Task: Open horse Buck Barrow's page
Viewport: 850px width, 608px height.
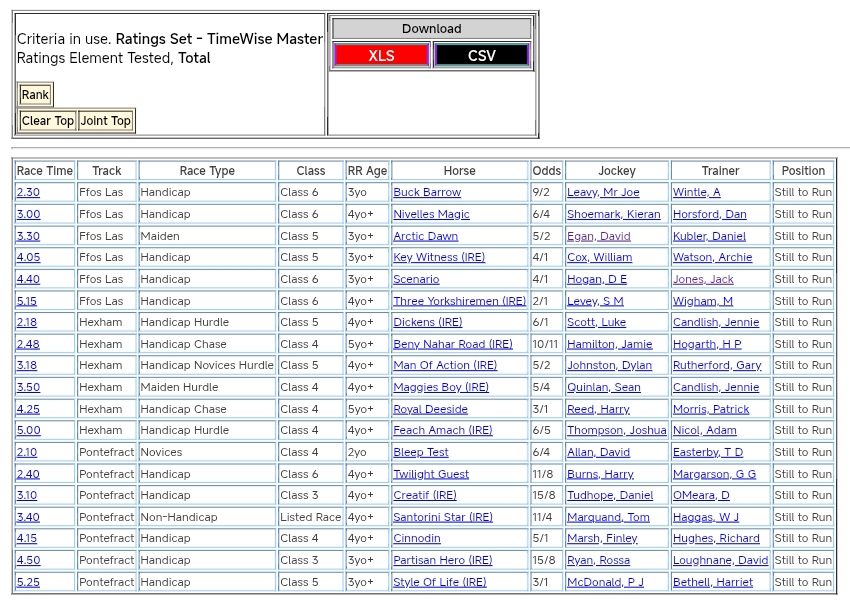Action: coord(427,192)
